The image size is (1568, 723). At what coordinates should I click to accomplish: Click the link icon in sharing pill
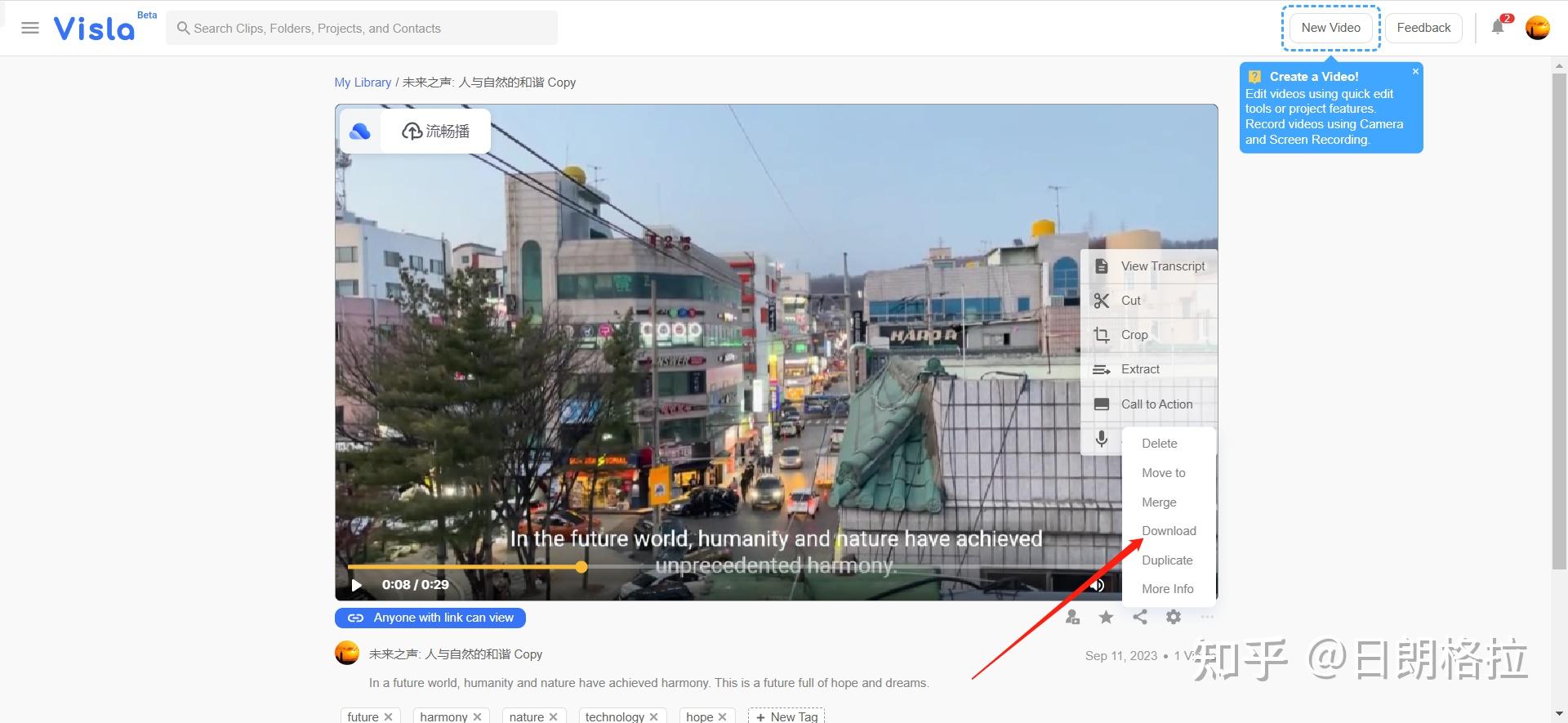tap(355, 618)
